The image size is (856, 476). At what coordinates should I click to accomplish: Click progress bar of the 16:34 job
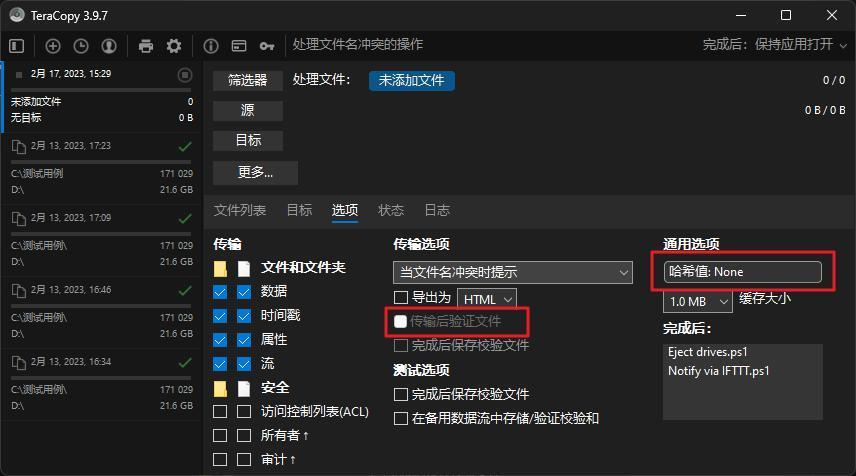click(x=101, y=378)
